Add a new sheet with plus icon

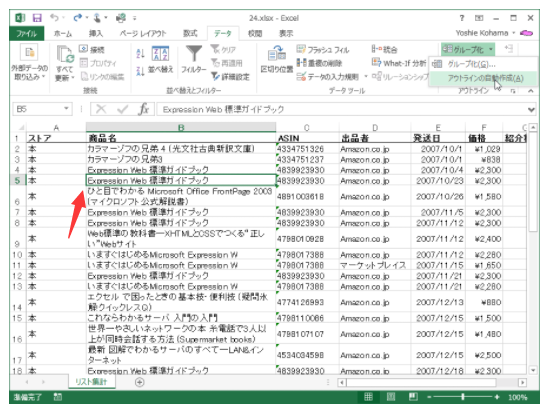[139, 382]
